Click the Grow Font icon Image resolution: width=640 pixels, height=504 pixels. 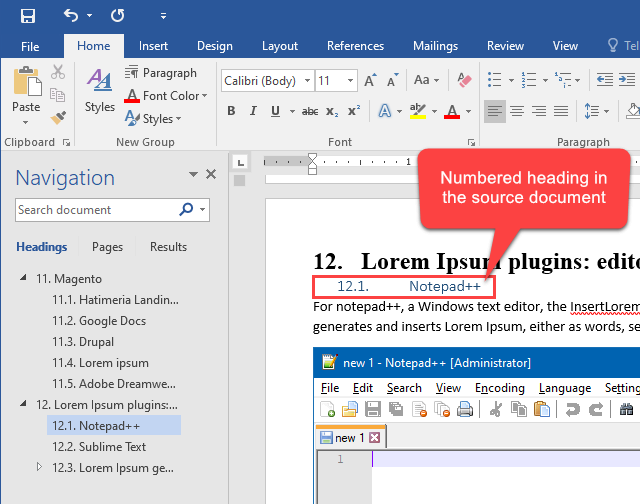[370, 80]
